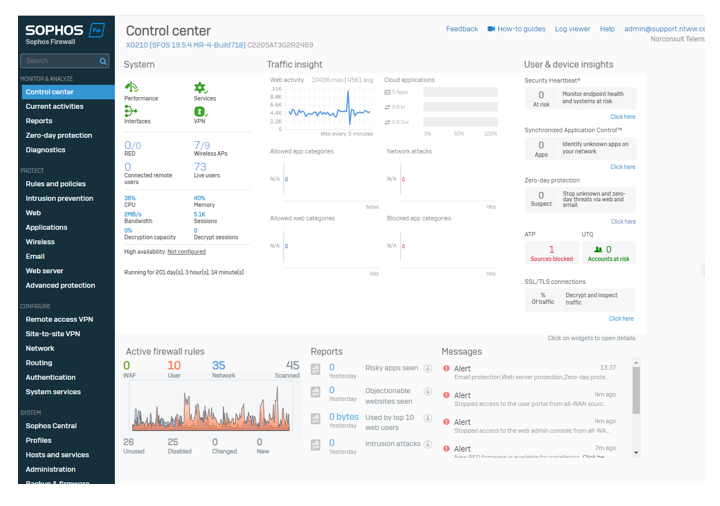
Task: Click here link under Security Heartbeat
Action: coord(622,117)
